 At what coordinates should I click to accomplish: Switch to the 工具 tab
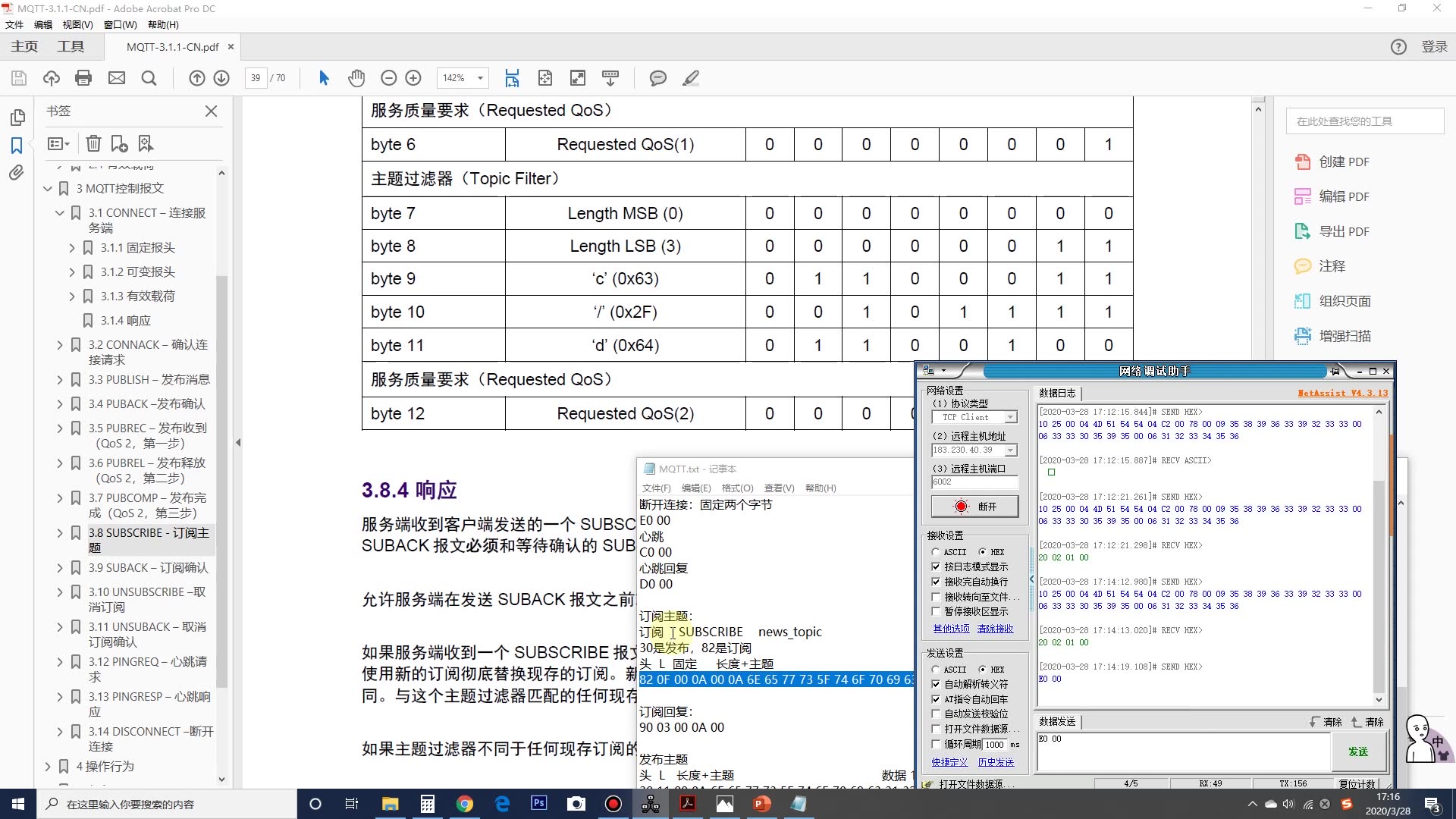(71, 46)
